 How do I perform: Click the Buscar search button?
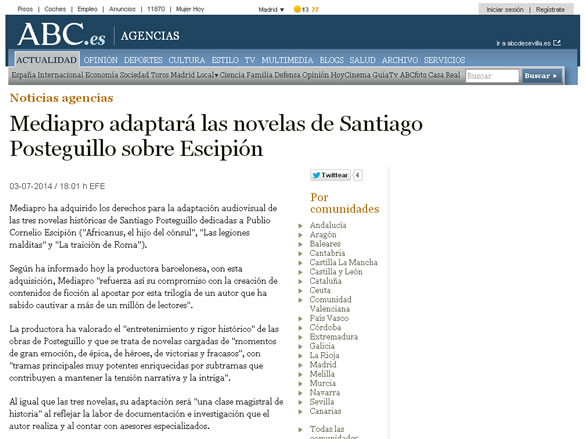pyautogui.click(x=541, y=76)
